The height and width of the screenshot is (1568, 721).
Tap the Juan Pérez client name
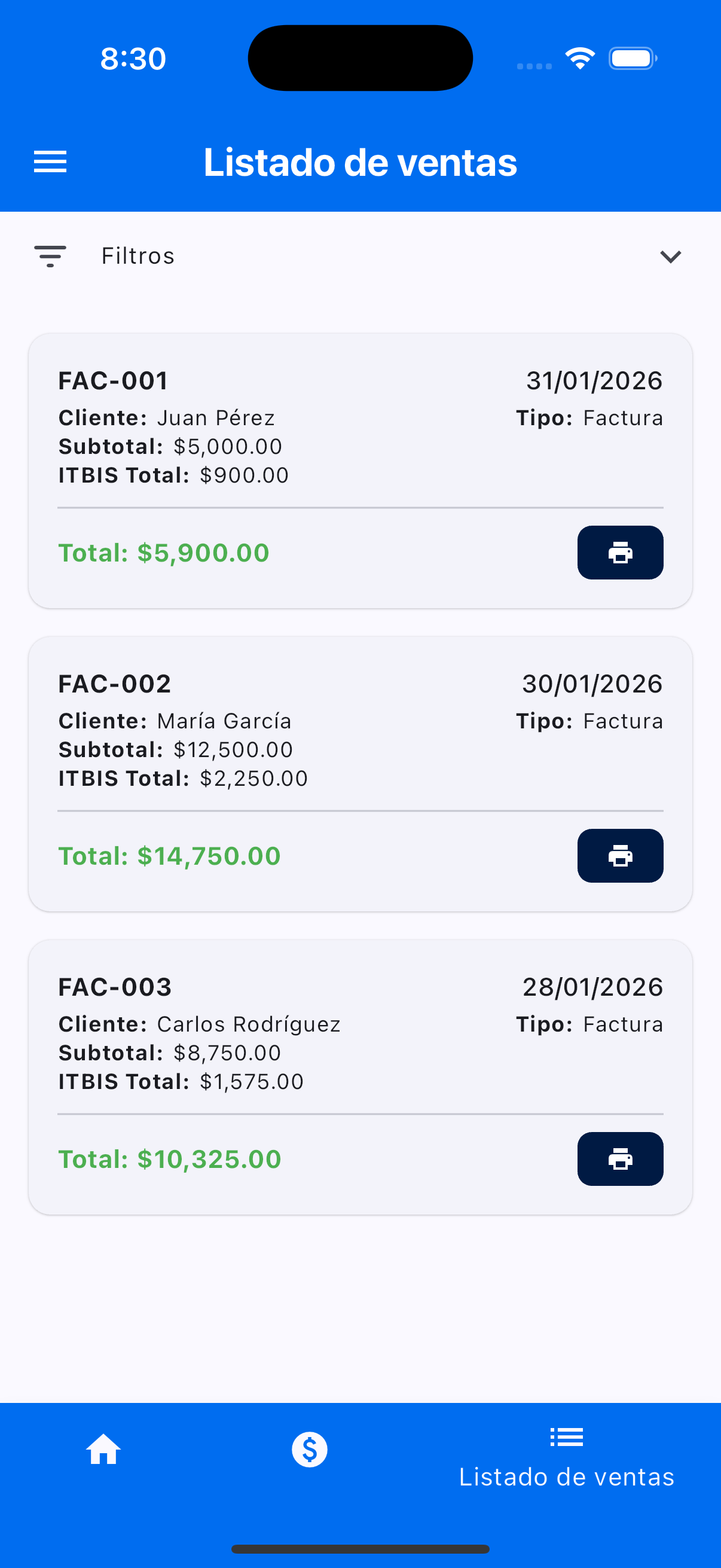click(216, 418)
